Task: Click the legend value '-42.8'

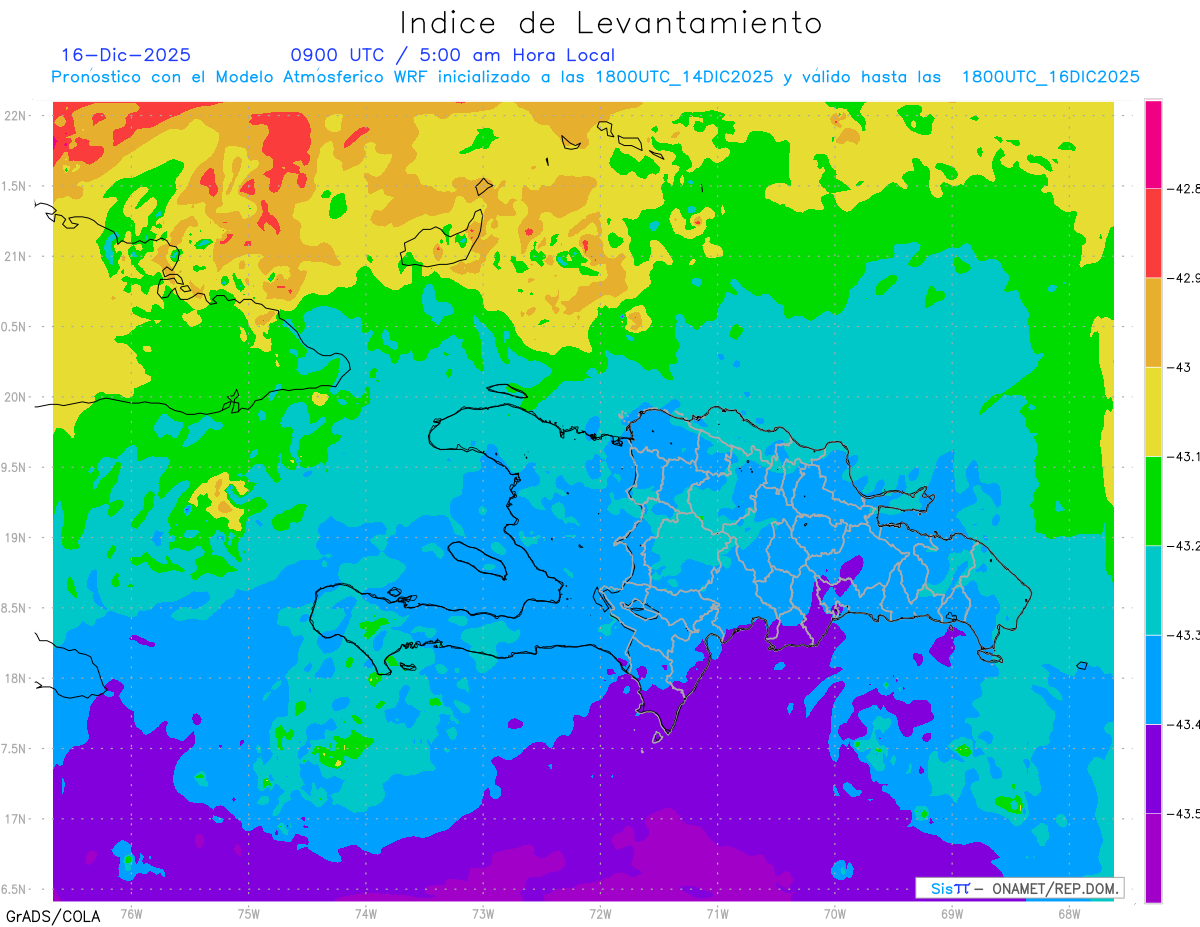Action: coord(1182,188)
